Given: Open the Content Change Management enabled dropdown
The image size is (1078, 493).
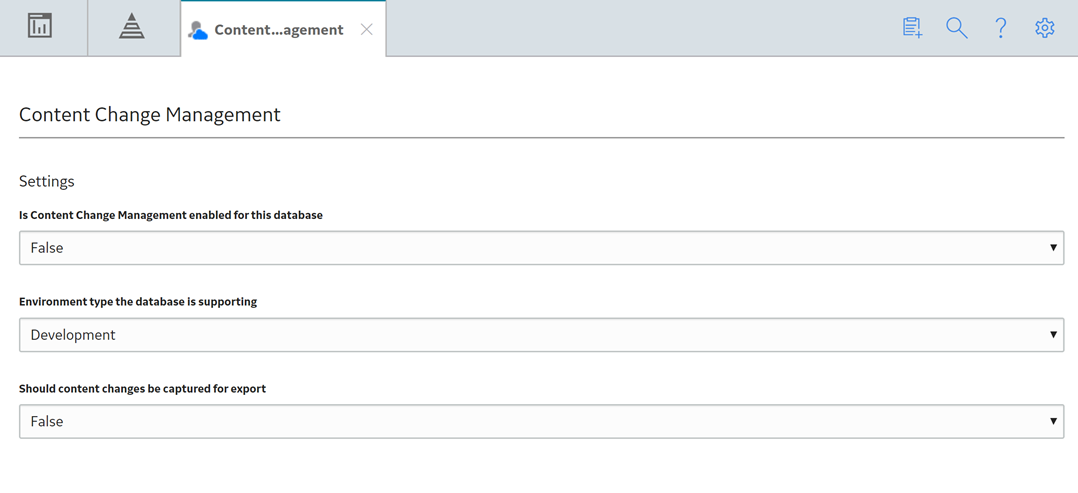Looking at the screenshot, I should pyautogui.click(x=542, y=248).
